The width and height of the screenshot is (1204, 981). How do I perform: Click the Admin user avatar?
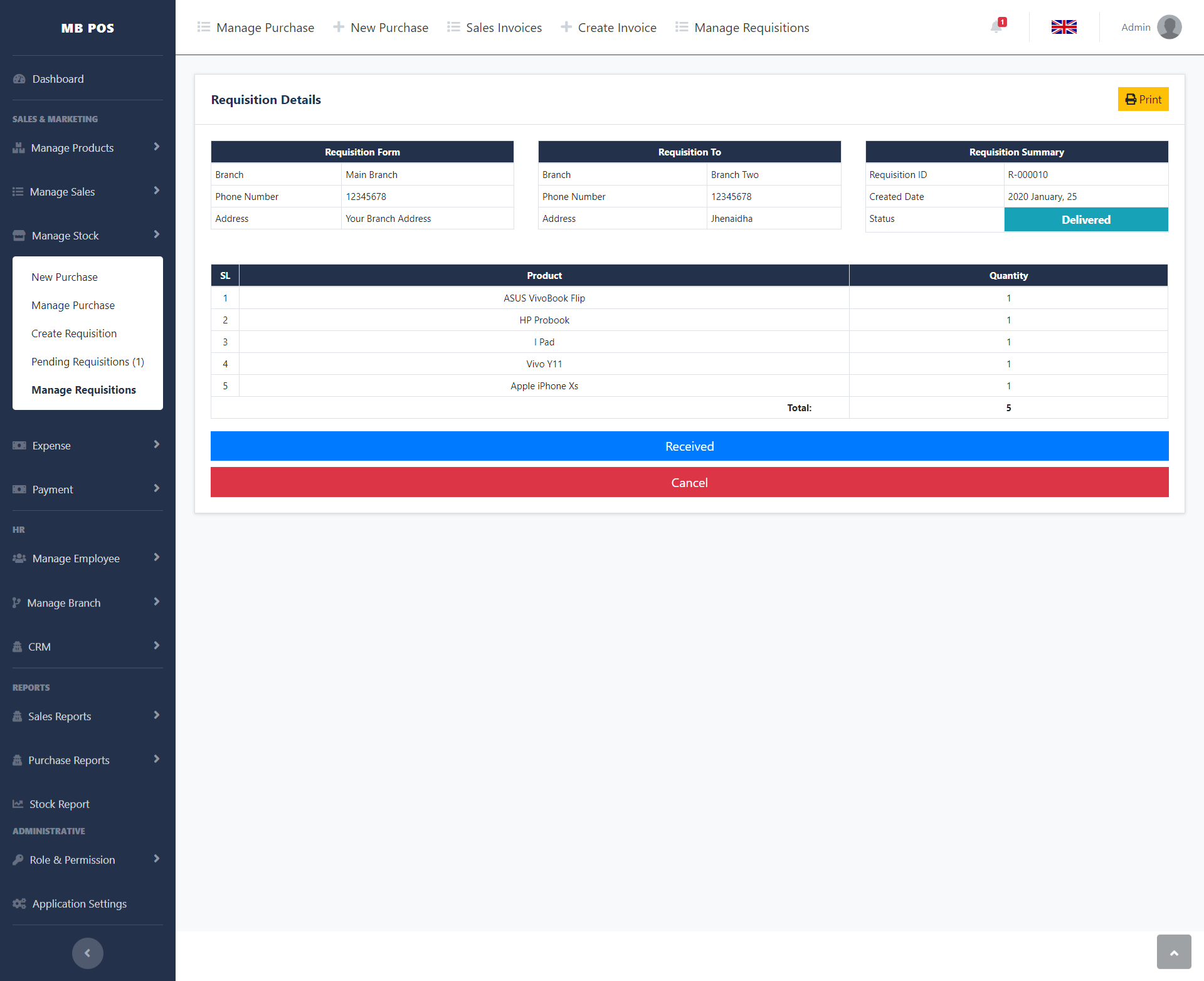tap(1169, 27)
